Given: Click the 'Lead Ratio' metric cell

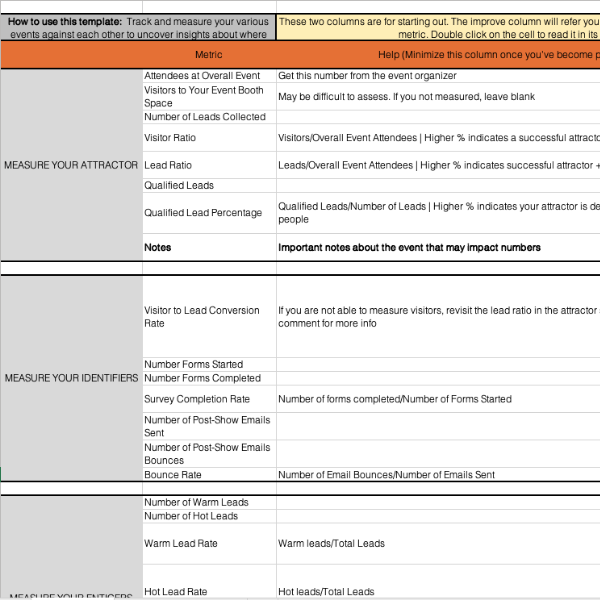Looking at the screenshot, I should pyautogui.click(x=208, y=165).
